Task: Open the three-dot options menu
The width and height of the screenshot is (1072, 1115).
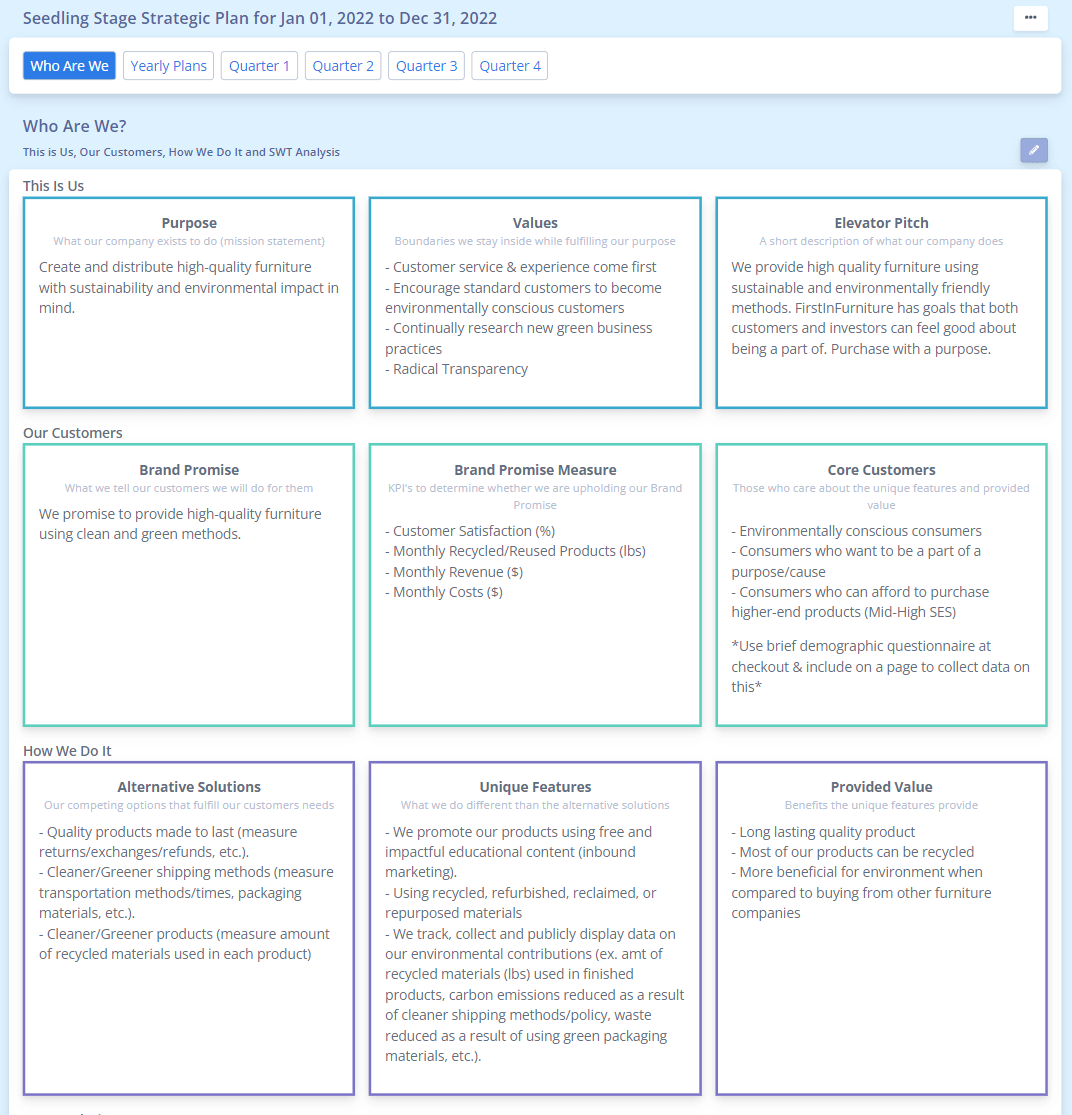Action: 1030,18
